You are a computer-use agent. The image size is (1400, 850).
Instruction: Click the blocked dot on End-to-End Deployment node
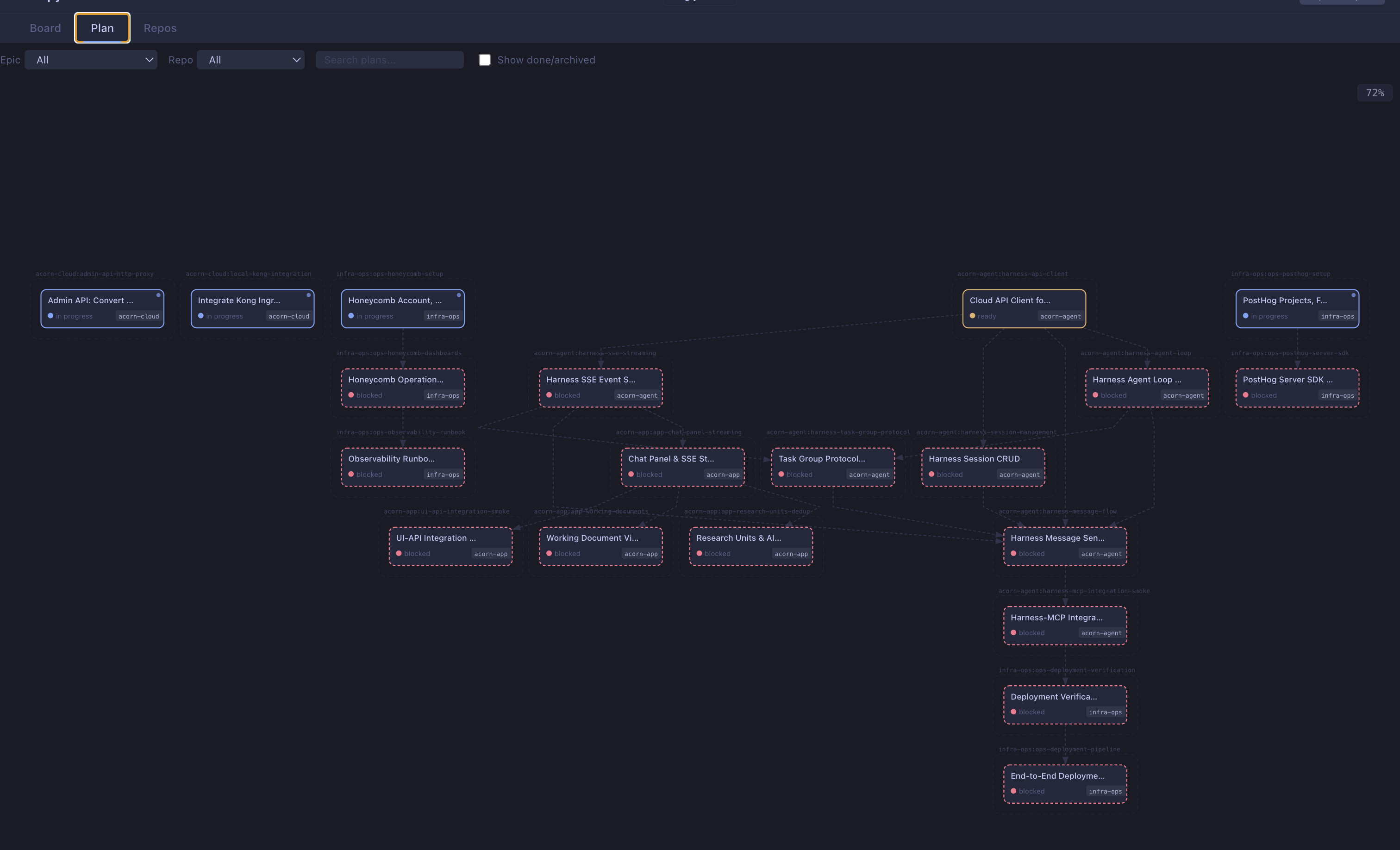(1013, 791)
